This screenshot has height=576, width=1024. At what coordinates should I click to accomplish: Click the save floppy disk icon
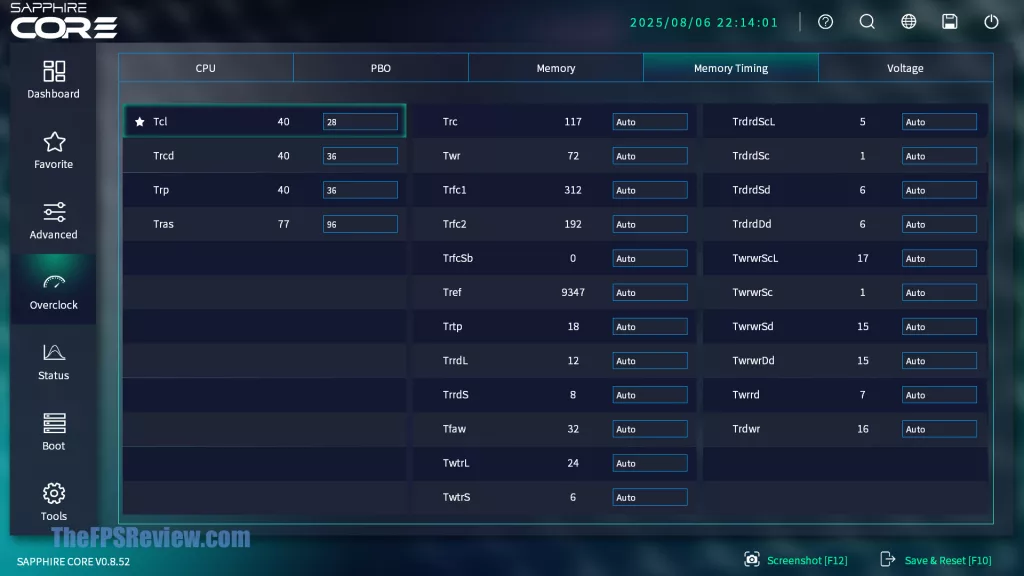click(x=950, y=22)
